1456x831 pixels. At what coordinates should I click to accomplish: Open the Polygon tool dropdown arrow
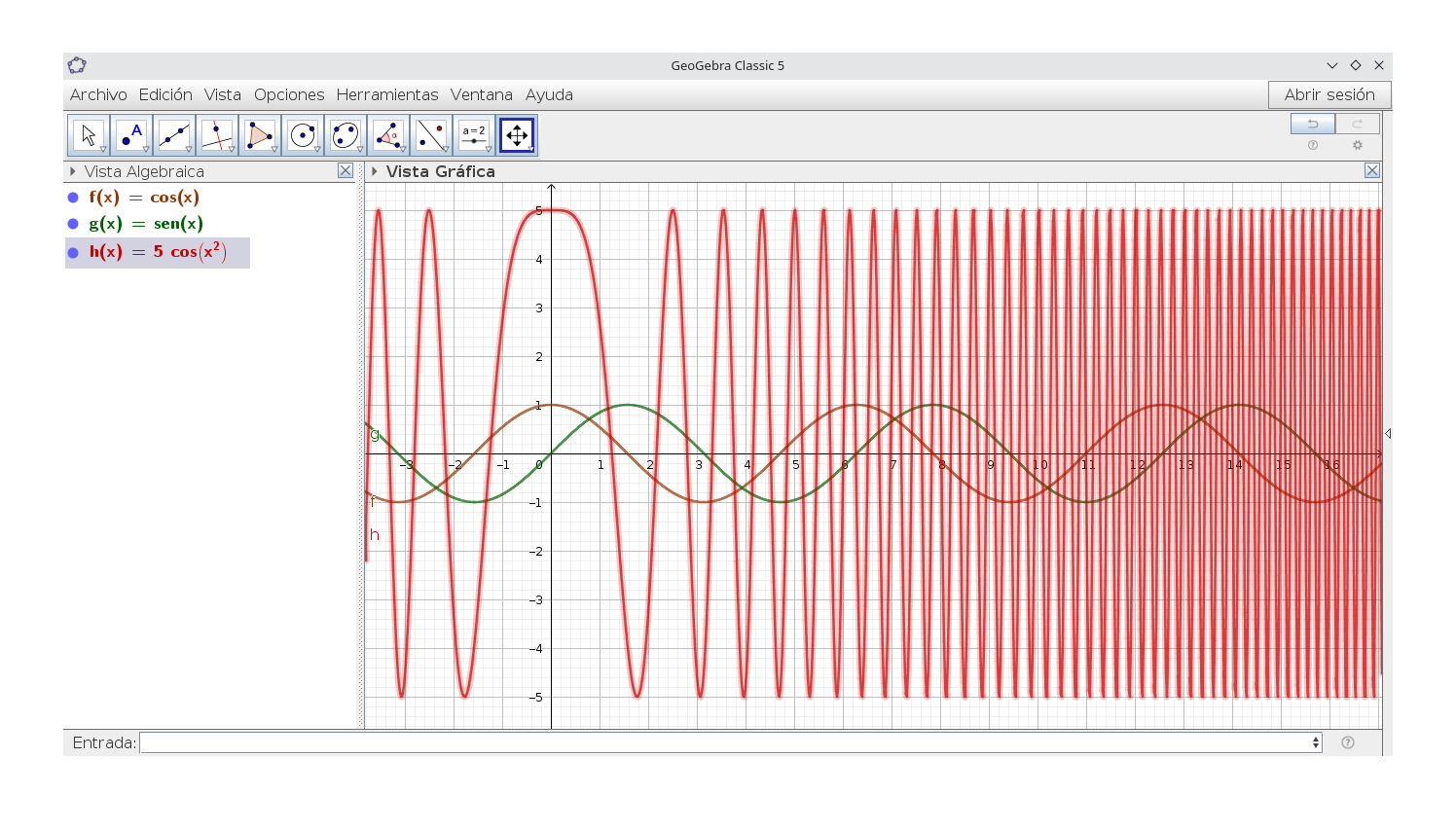[274, 150]
